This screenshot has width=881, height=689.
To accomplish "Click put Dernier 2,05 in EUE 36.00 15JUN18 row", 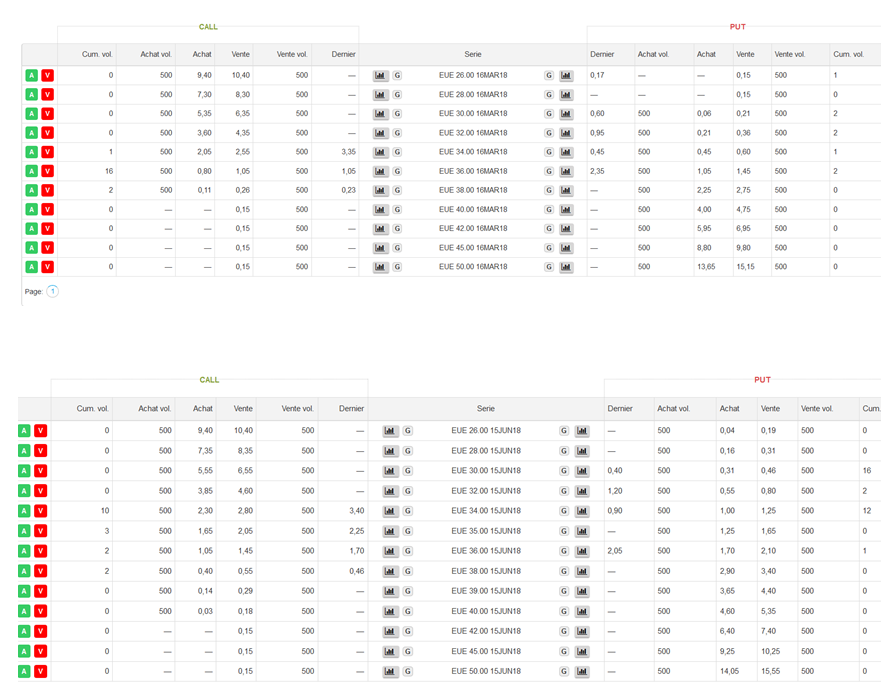I will click(x=615, y=551).
